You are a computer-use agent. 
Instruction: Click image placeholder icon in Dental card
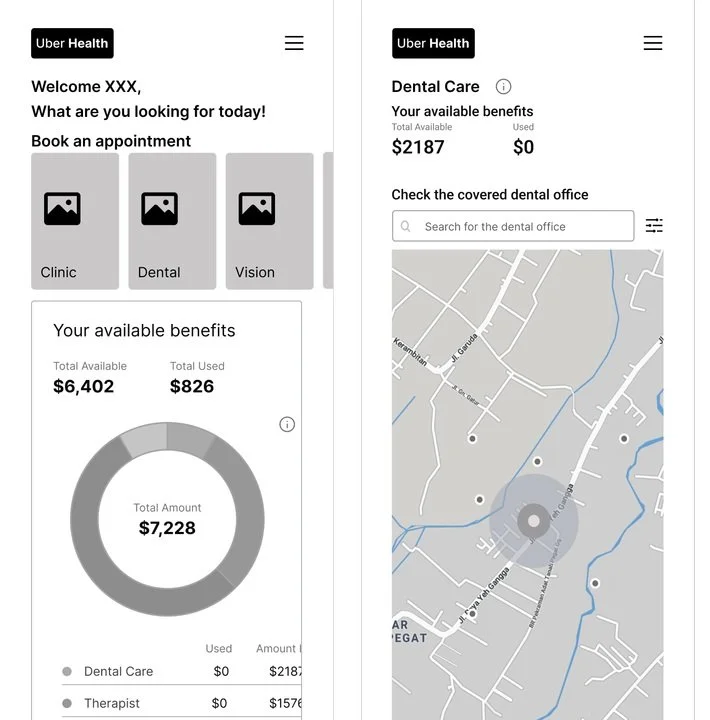point(159,208)
